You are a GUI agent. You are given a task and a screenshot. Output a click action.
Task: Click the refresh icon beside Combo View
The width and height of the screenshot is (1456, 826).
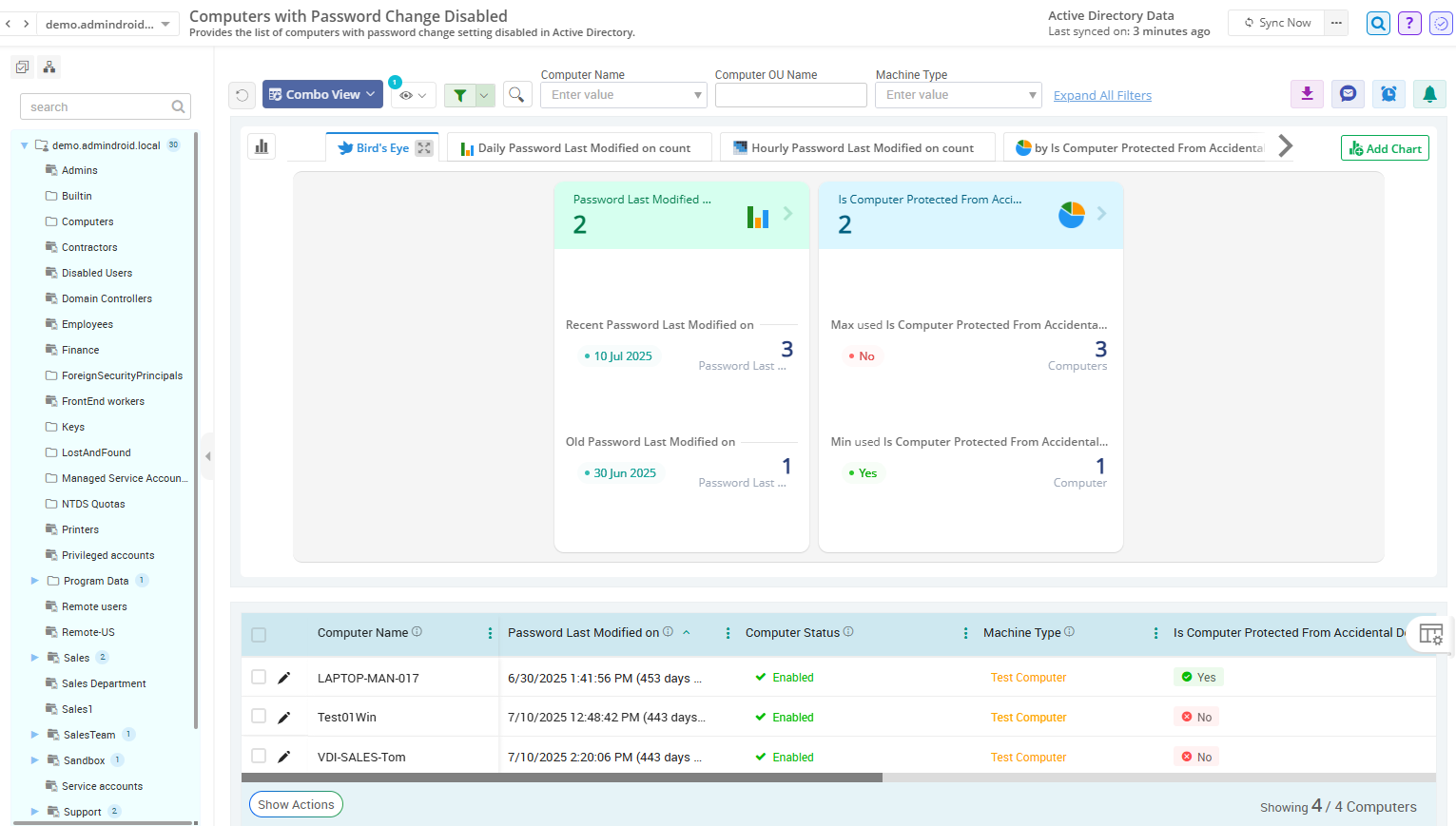(243, 95)
